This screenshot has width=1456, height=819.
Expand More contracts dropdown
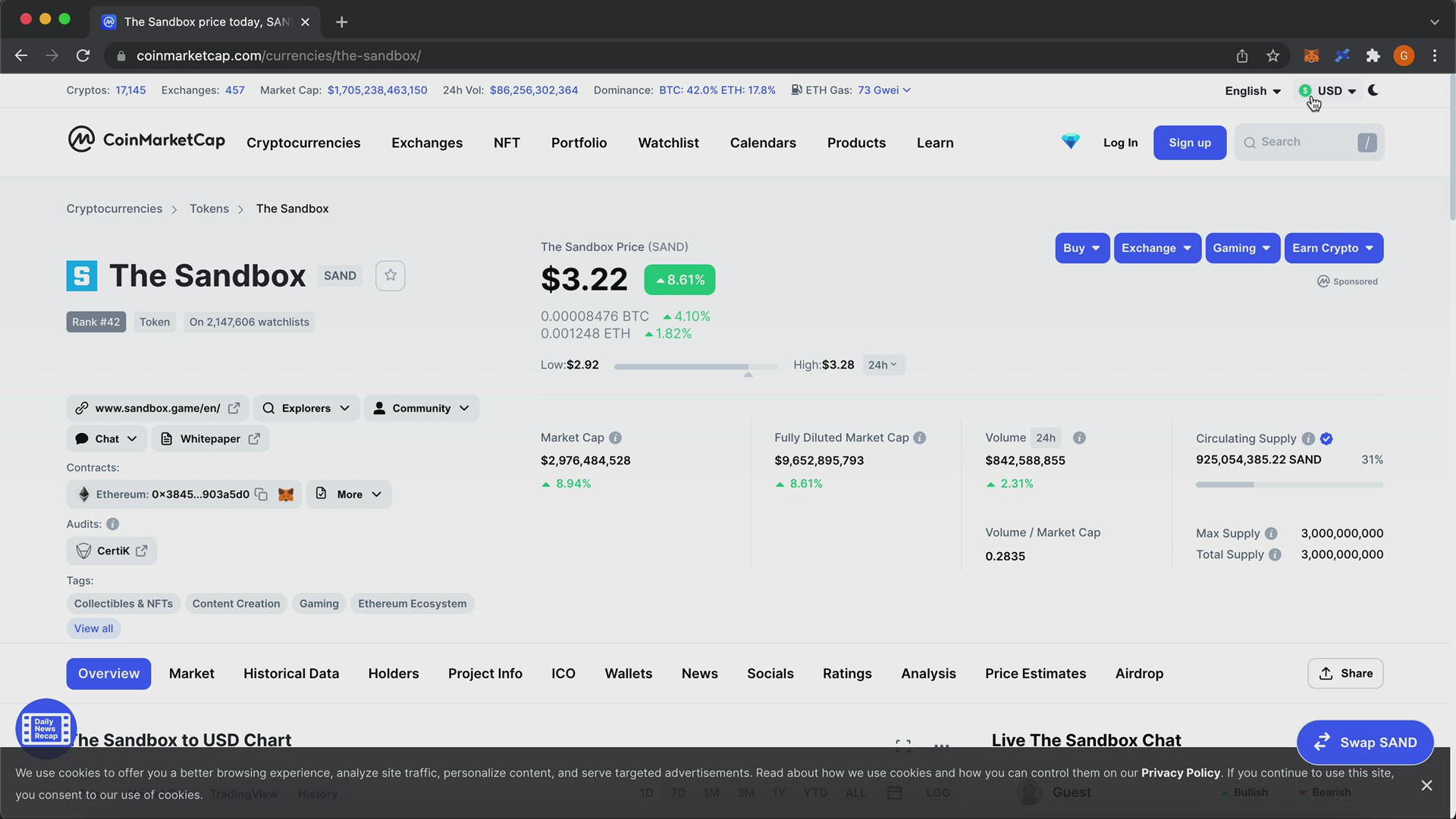[349, 494]
